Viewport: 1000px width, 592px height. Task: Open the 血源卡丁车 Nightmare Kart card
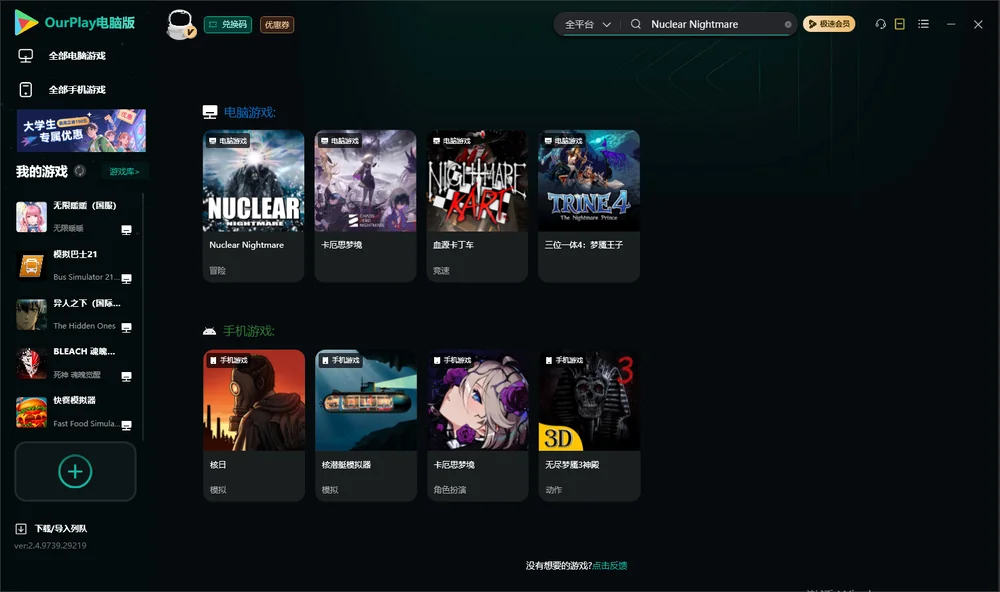pyautogui.click(x=477, y=206)
